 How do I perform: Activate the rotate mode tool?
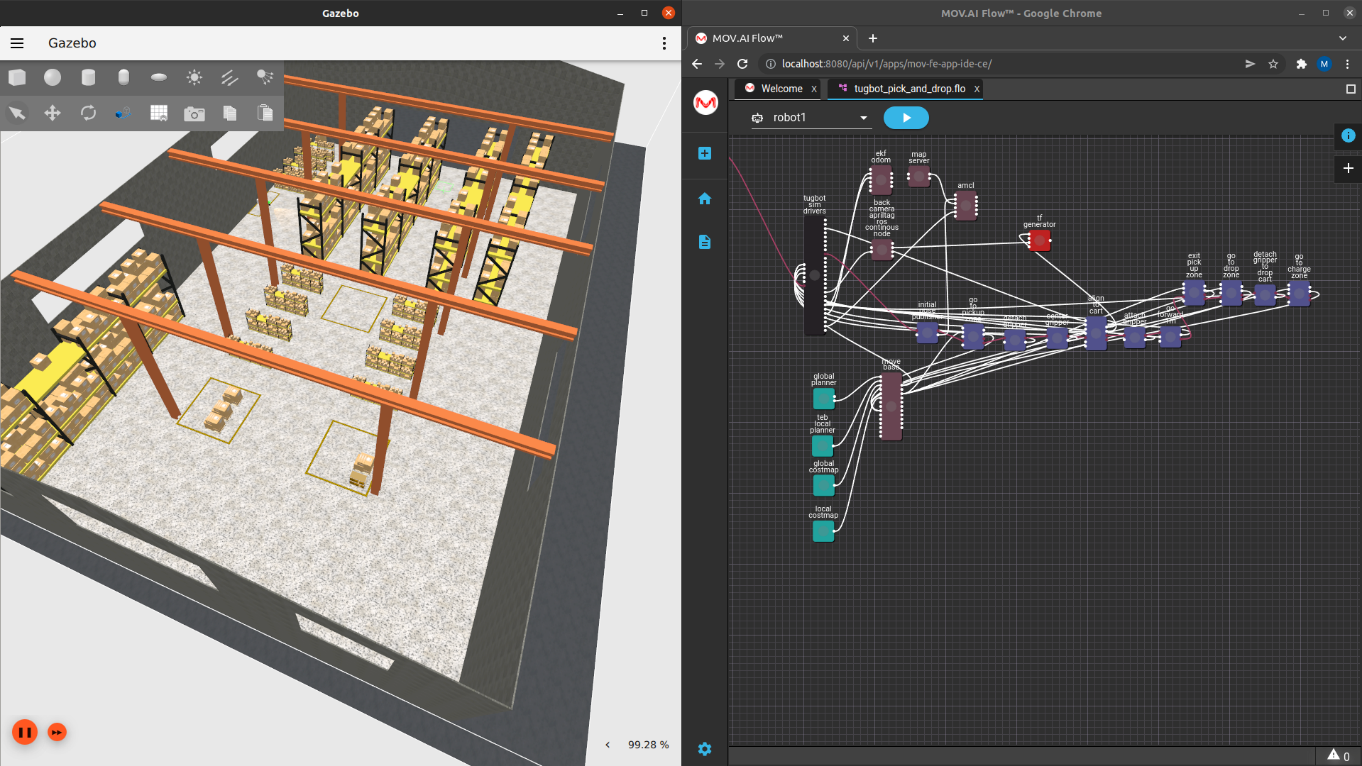click(88, 113)
